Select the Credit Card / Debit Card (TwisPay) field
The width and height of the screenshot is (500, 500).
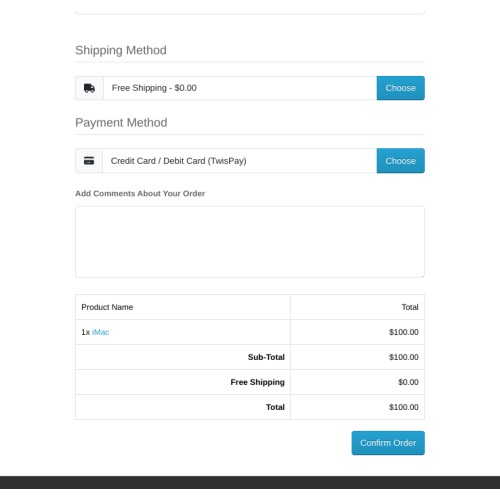[240, 161]
